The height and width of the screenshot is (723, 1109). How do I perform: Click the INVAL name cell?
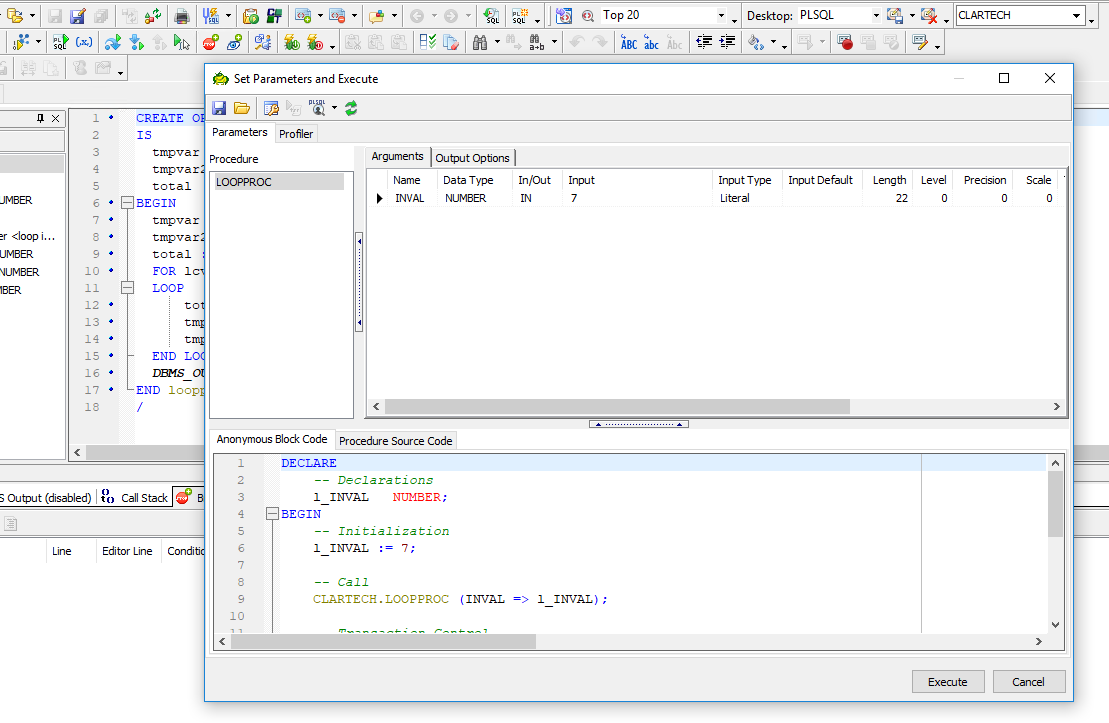pyautogui.click(x=410, y=199)
